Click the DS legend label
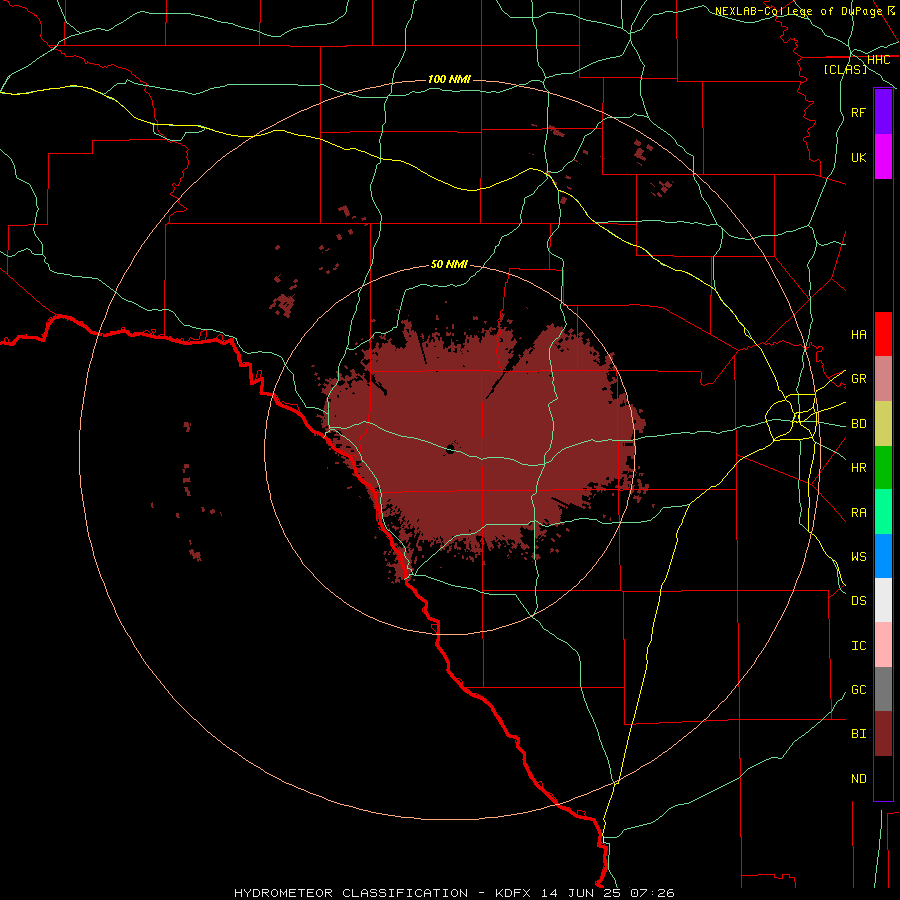This screenshot has width=900, height=900. pos(859,601)
